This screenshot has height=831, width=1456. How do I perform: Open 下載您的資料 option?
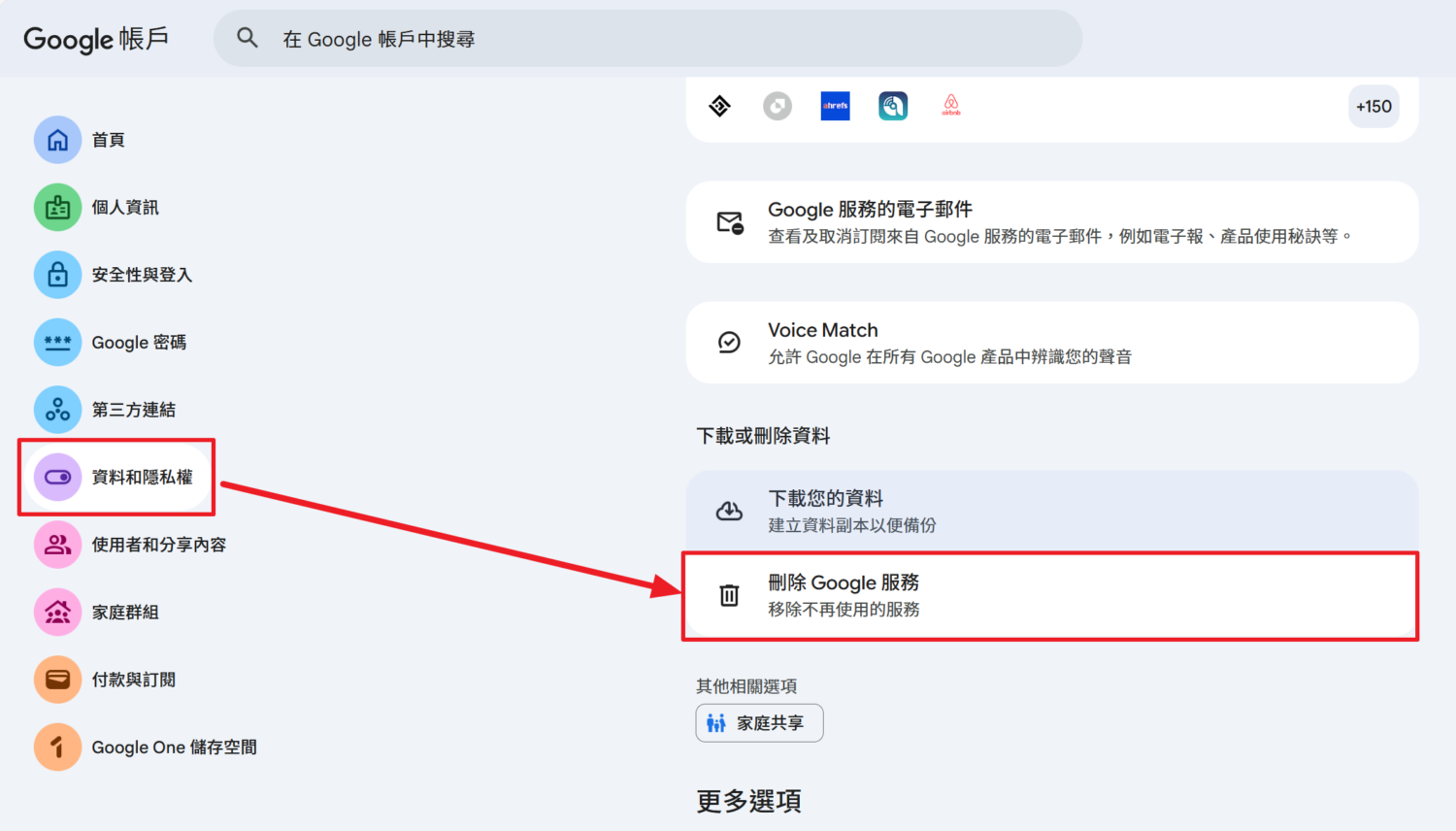click(1051, 511)
